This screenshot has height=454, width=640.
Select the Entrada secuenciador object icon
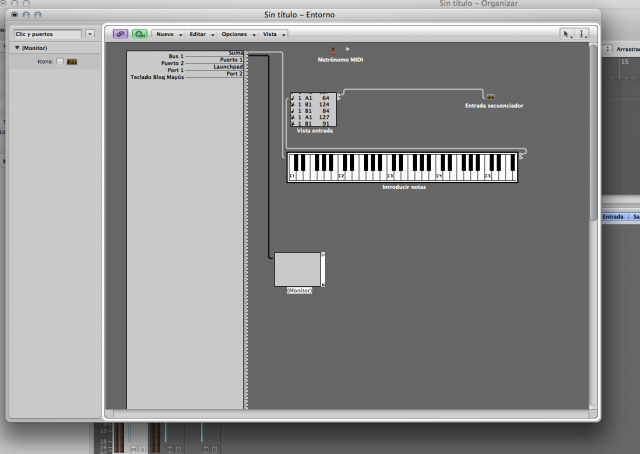click(489, 97)
